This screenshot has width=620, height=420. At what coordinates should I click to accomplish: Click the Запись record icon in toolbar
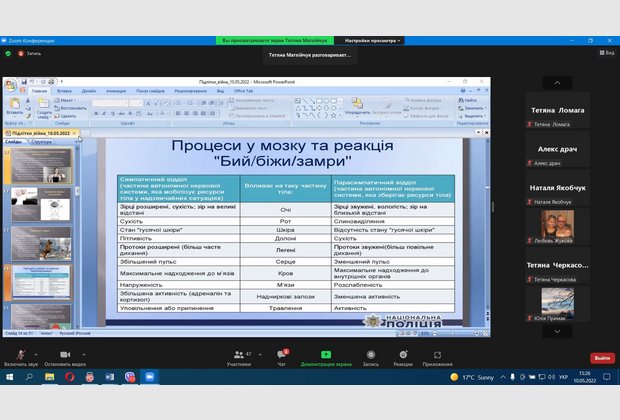click(x=370, y=356)
